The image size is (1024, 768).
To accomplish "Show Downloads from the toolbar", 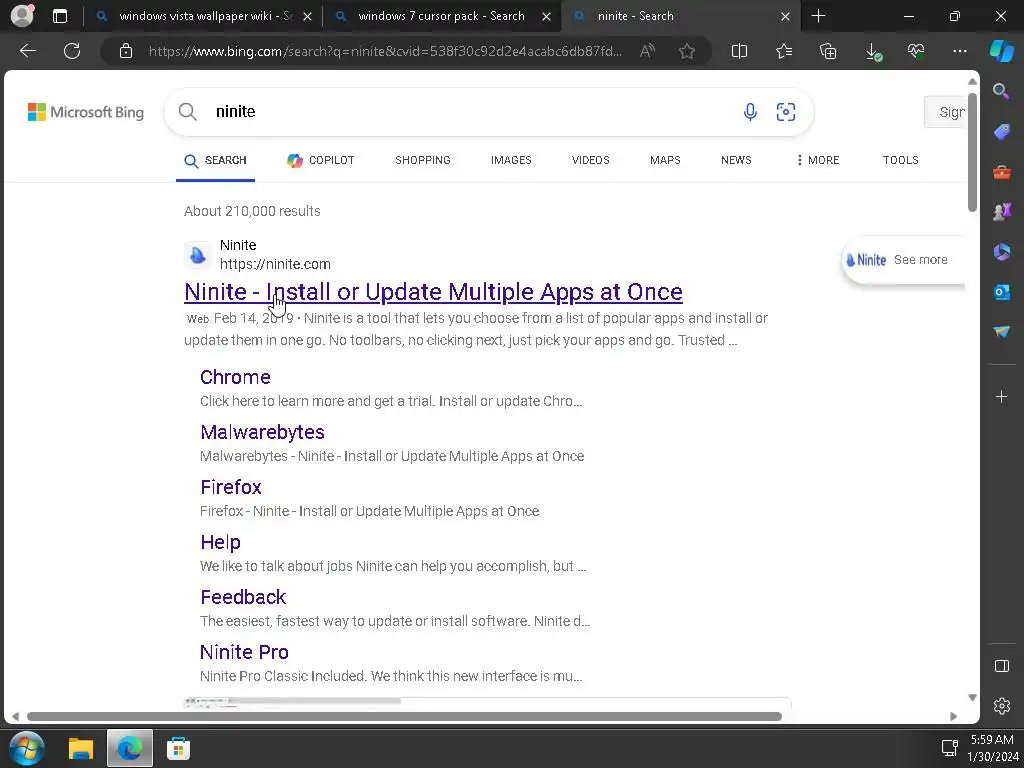I will (x=873, y=52).
